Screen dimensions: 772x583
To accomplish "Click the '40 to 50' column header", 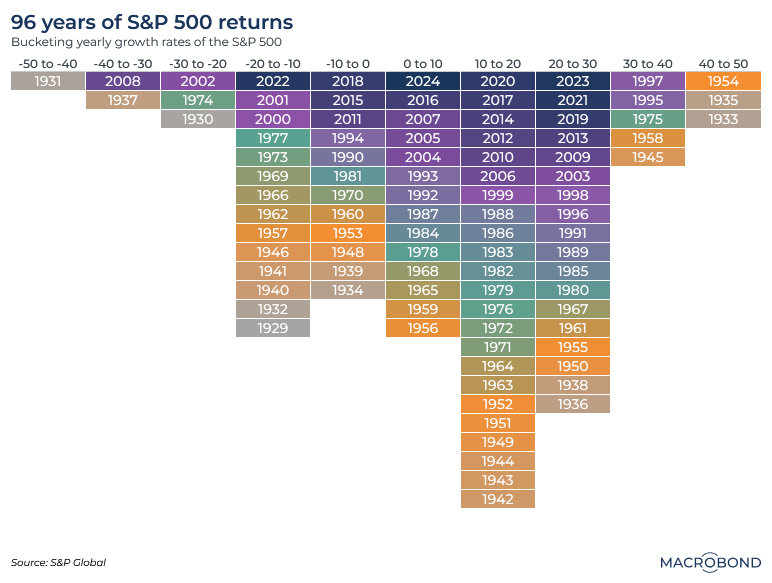I will point(723,64).
